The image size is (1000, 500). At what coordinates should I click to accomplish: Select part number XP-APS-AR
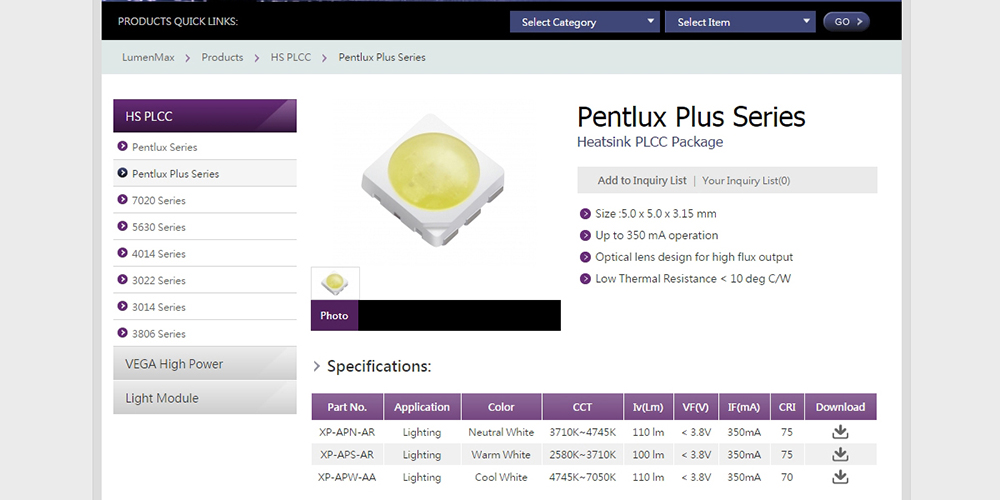point(347,455)
